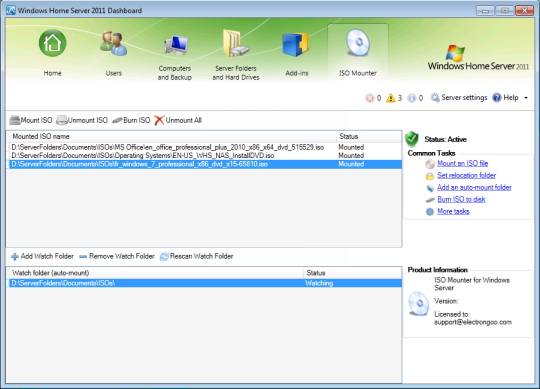Open the Users section icon
Viewport: 540px width, 389px height.
coord(114,43)
